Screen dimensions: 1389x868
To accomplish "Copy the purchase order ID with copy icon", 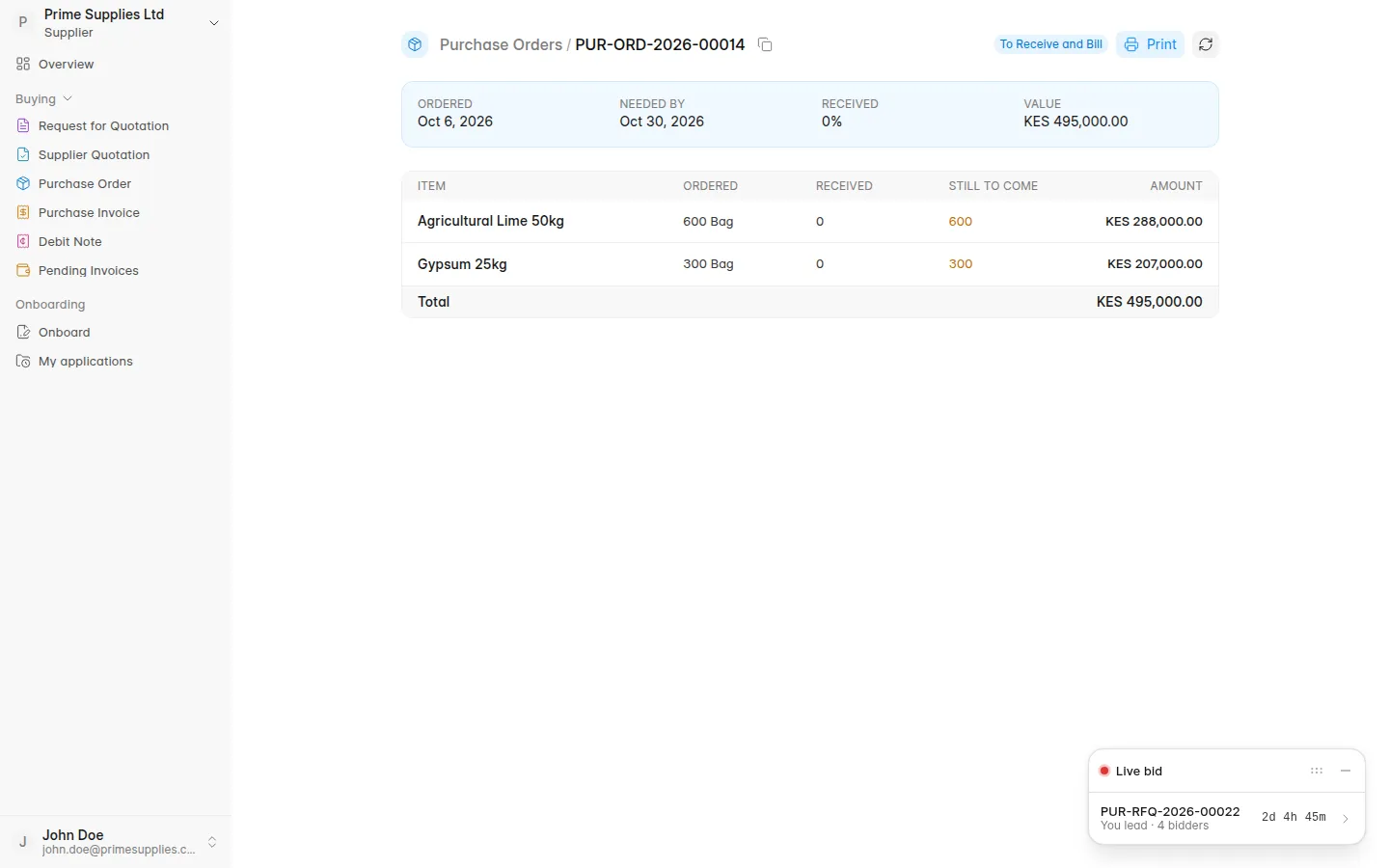I will tap(765, 44).
